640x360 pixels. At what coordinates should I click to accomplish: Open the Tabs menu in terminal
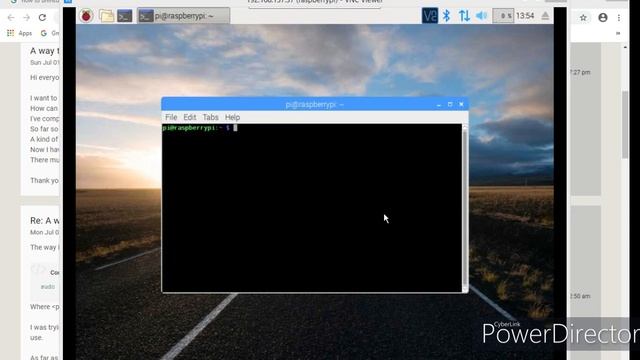point(210,117)
